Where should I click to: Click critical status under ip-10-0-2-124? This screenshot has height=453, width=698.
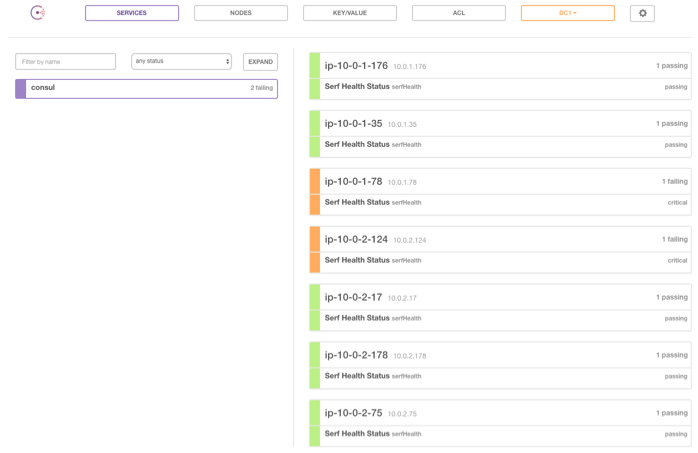tap(677, 260)
